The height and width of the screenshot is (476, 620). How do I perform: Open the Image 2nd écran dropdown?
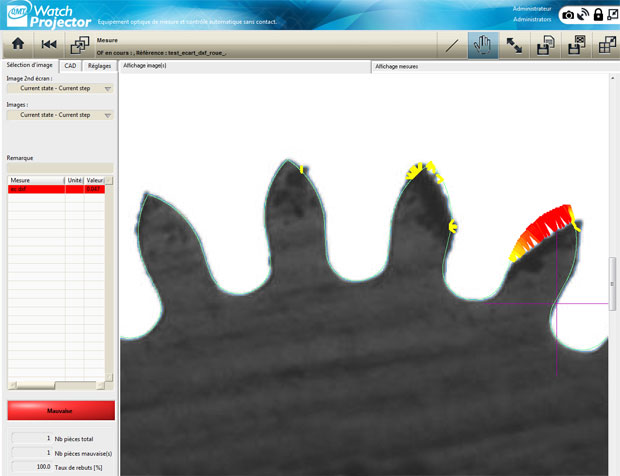[x=59, y=88]
